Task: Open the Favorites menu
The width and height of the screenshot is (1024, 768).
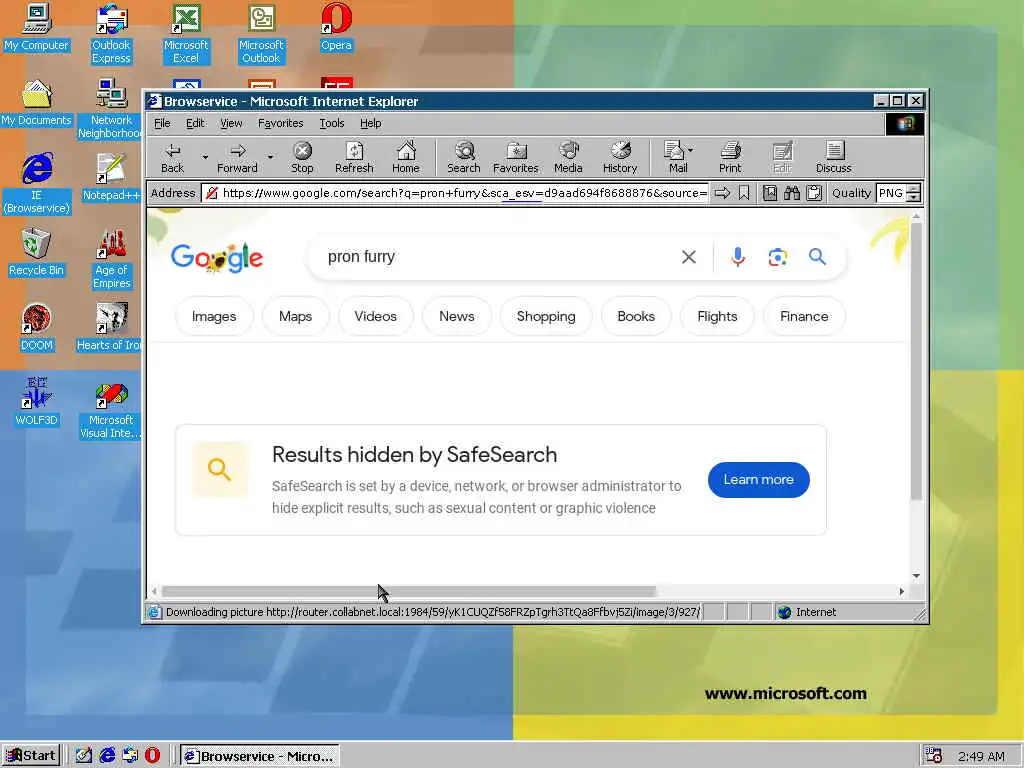Action: 280,123
